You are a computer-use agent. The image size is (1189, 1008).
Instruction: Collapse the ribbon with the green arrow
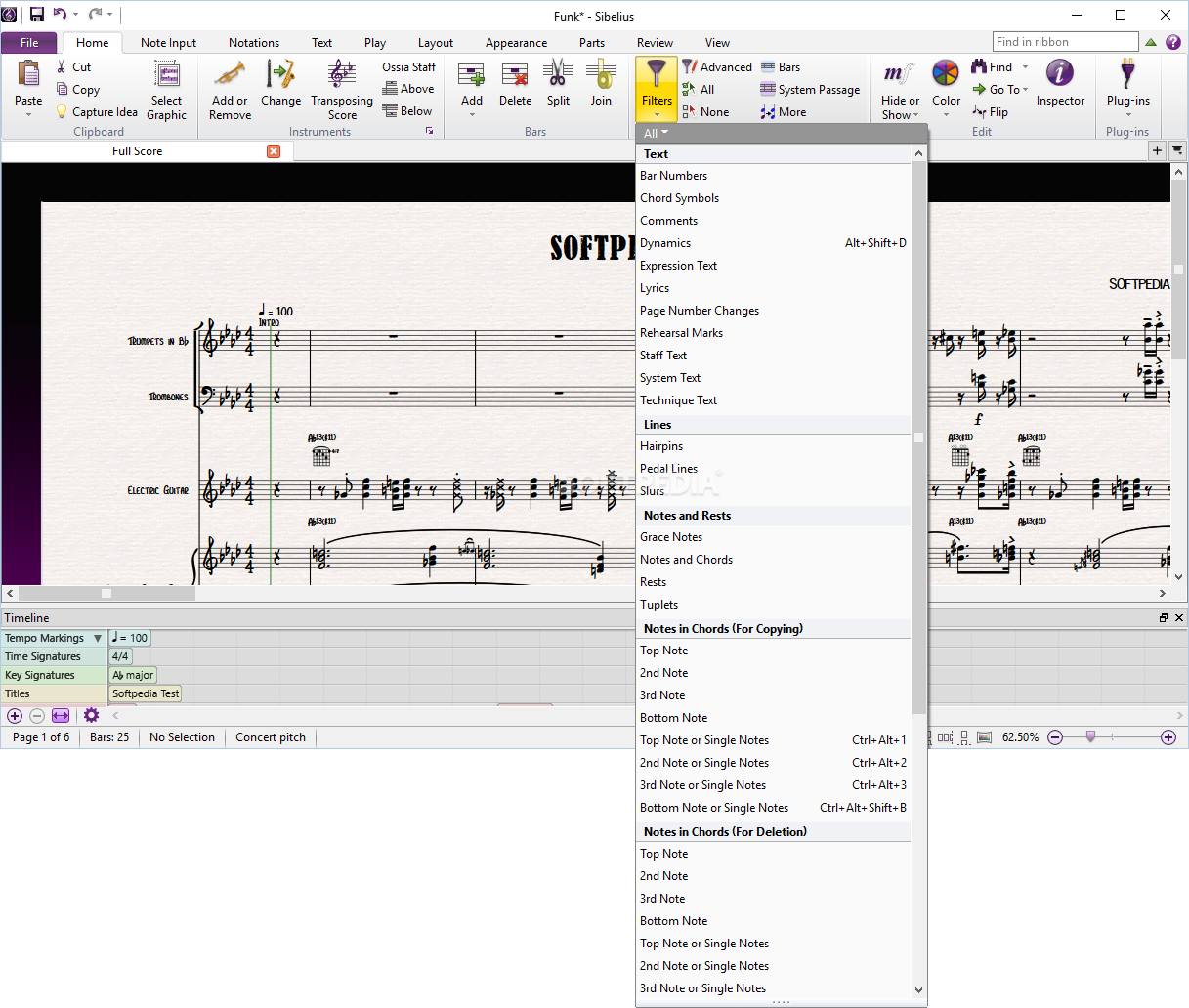(1151, 42)
